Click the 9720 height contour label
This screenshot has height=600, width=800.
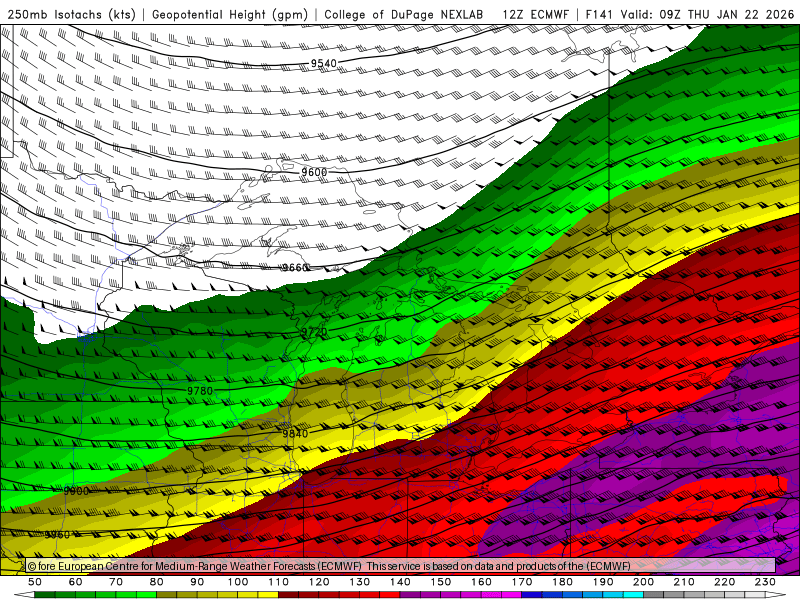[314, 332]
